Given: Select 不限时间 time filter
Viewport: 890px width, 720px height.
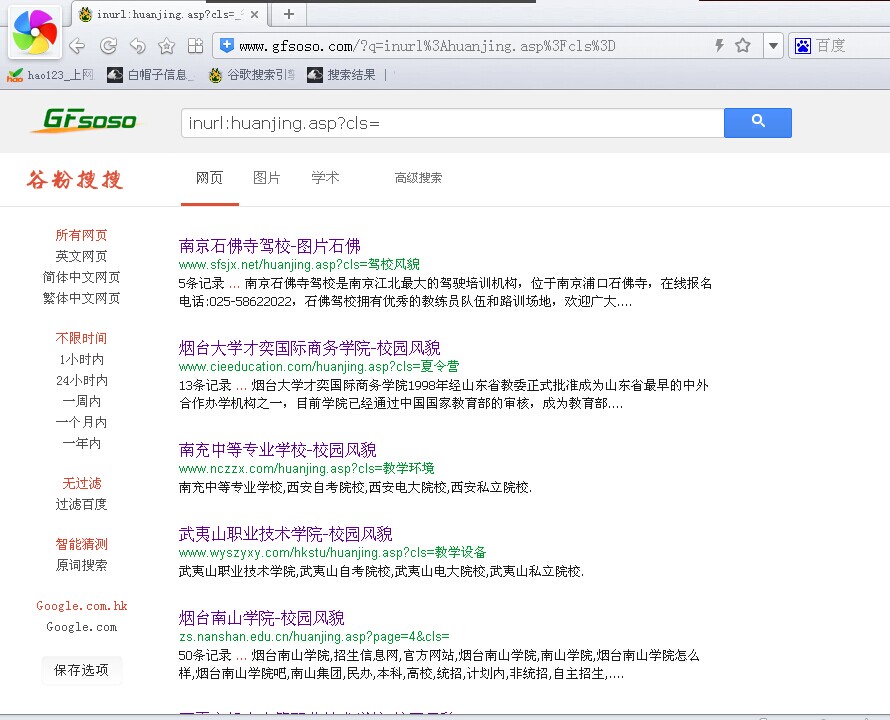Looking at the screenshot, I should click(x=81, y=338).
